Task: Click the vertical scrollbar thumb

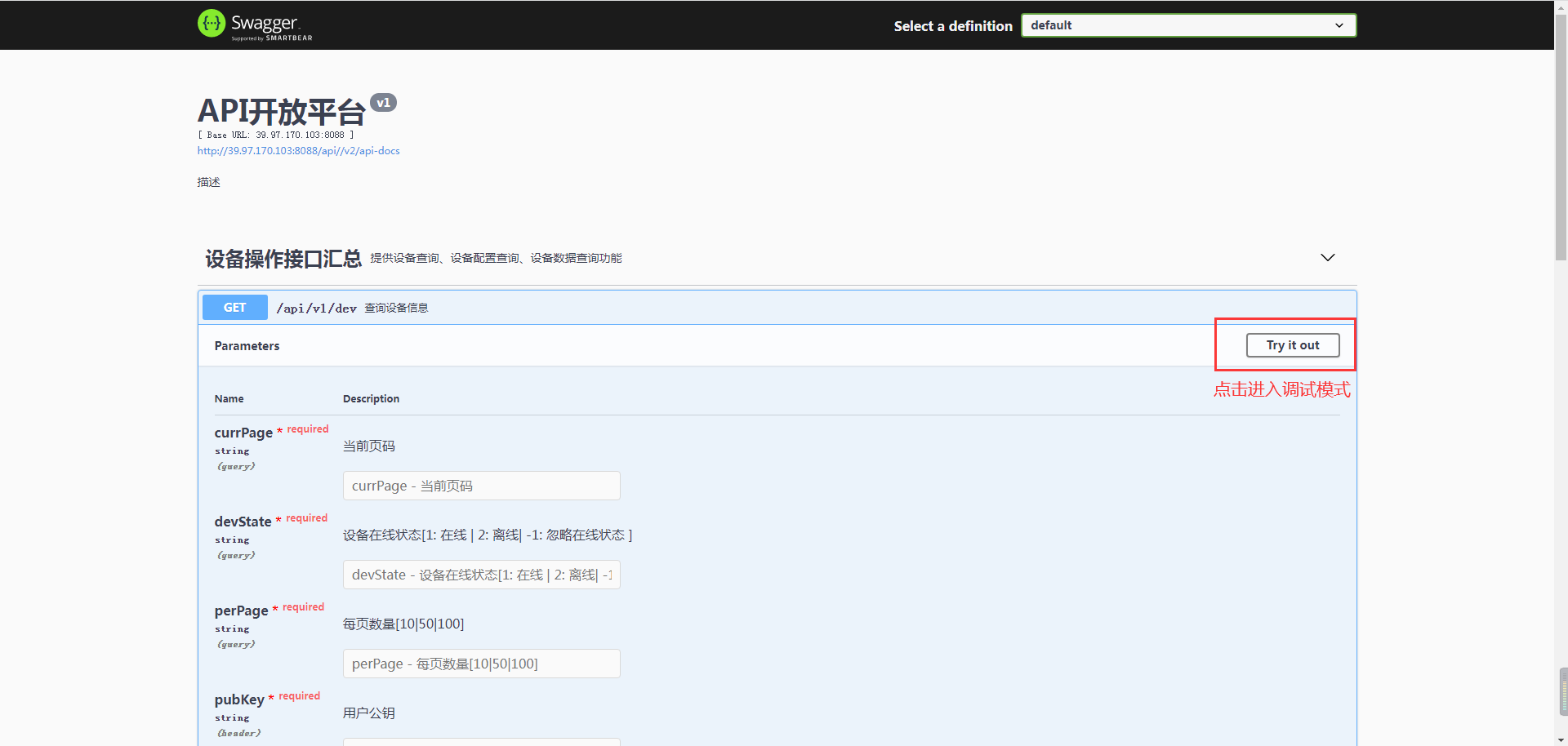Action: coord(1561,137)
